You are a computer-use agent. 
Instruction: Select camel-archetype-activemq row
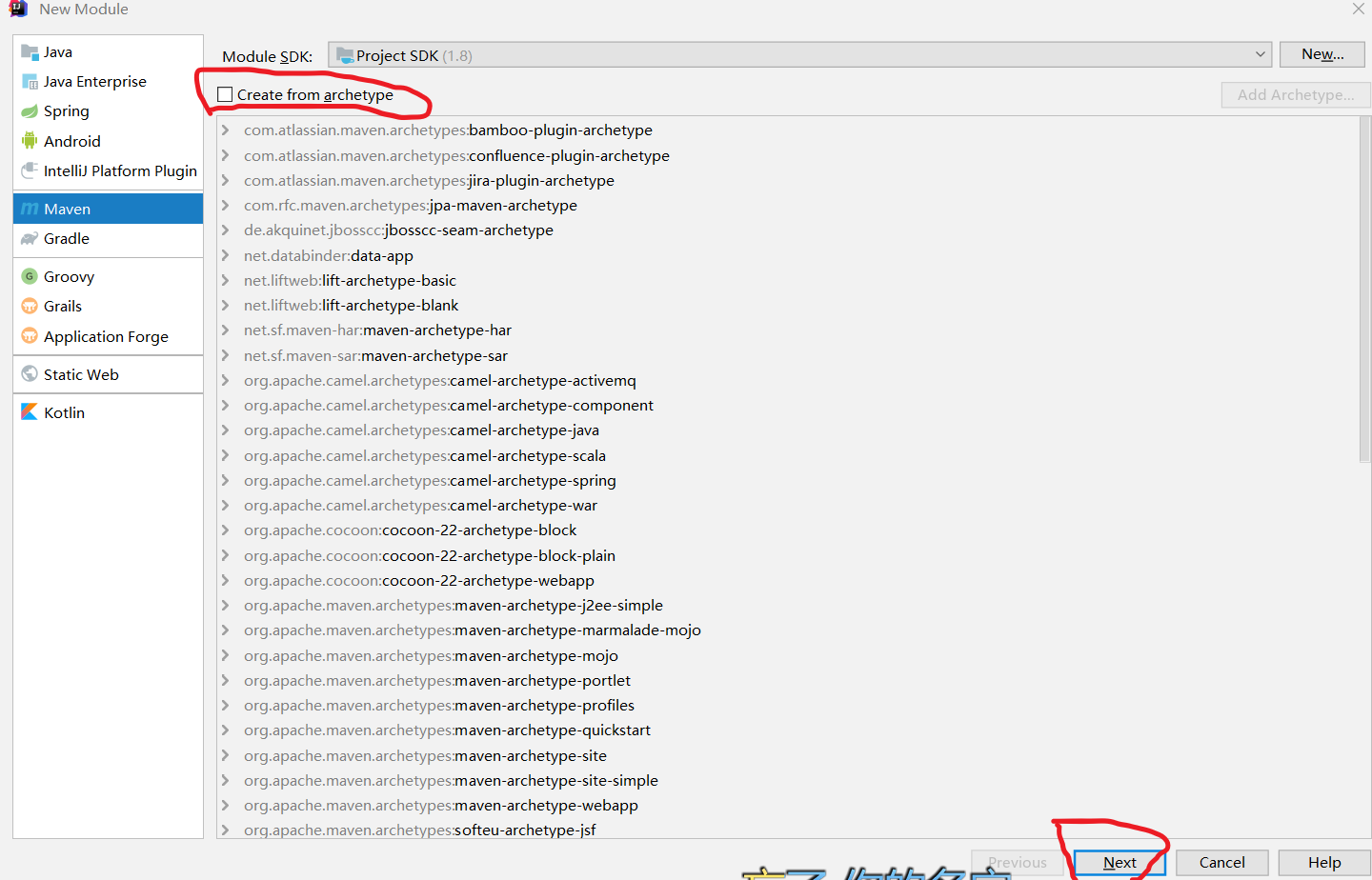[x=787, y=380]
